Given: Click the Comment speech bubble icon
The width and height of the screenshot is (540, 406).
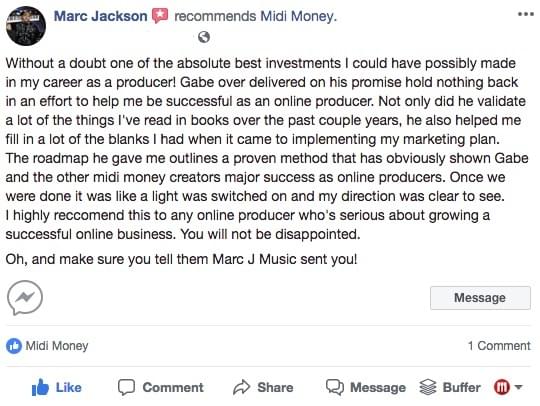Looking at the screenshot, I should pos(126,387).
